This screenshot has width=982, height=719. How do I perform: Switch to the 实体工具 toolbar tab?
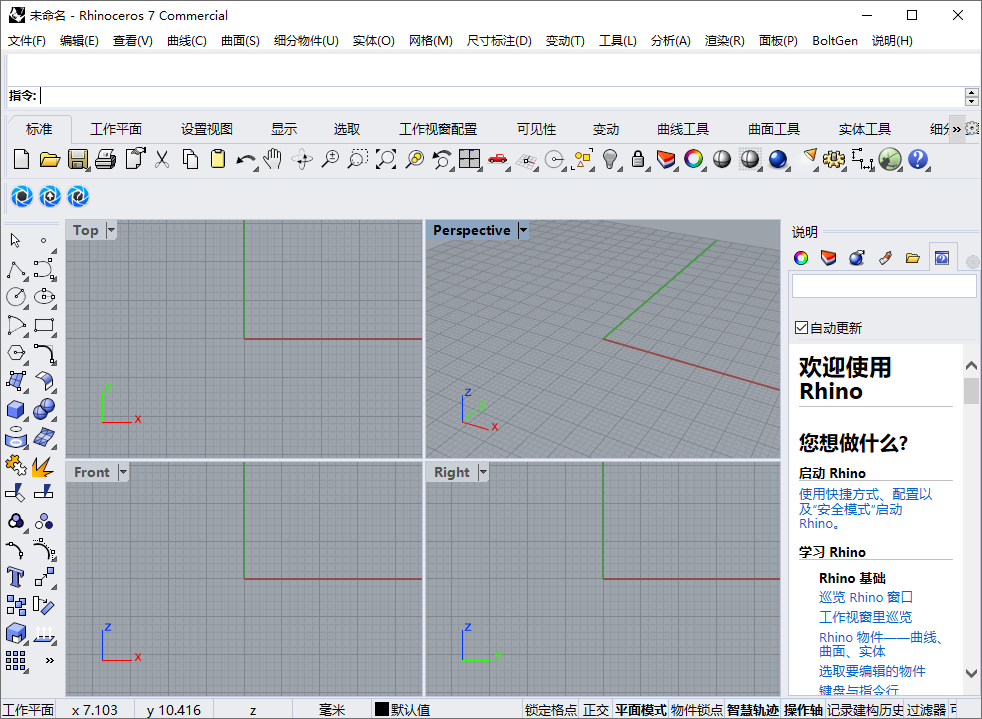pyautogui.click(x=865, y=129)
